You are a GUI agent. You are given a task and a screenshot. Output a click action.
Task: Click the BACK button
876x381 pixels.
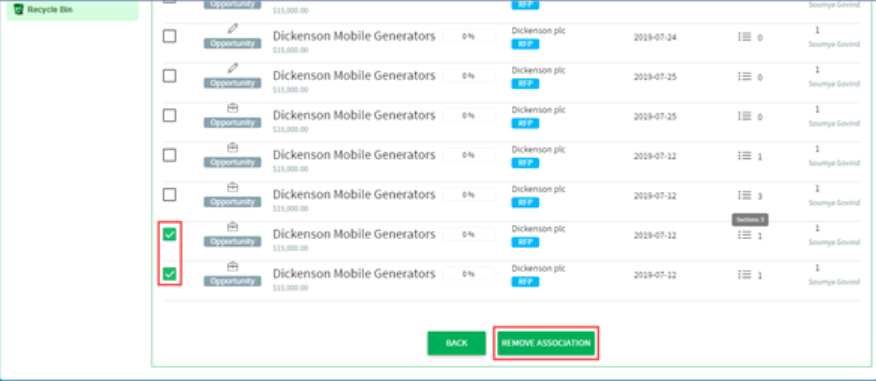[x=456, y=343]
